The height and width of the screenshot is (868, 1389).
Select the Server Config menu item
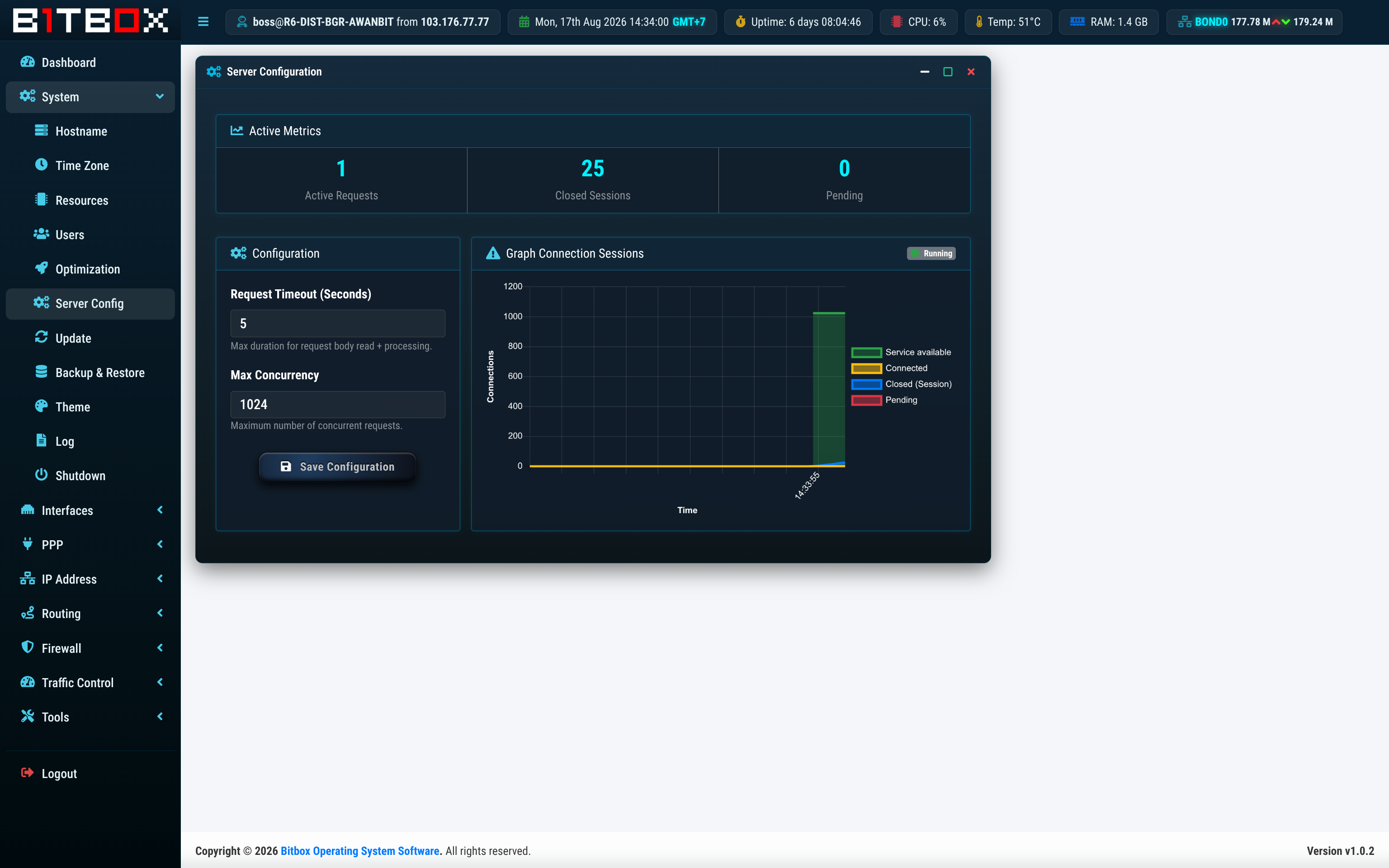point(90,303)
